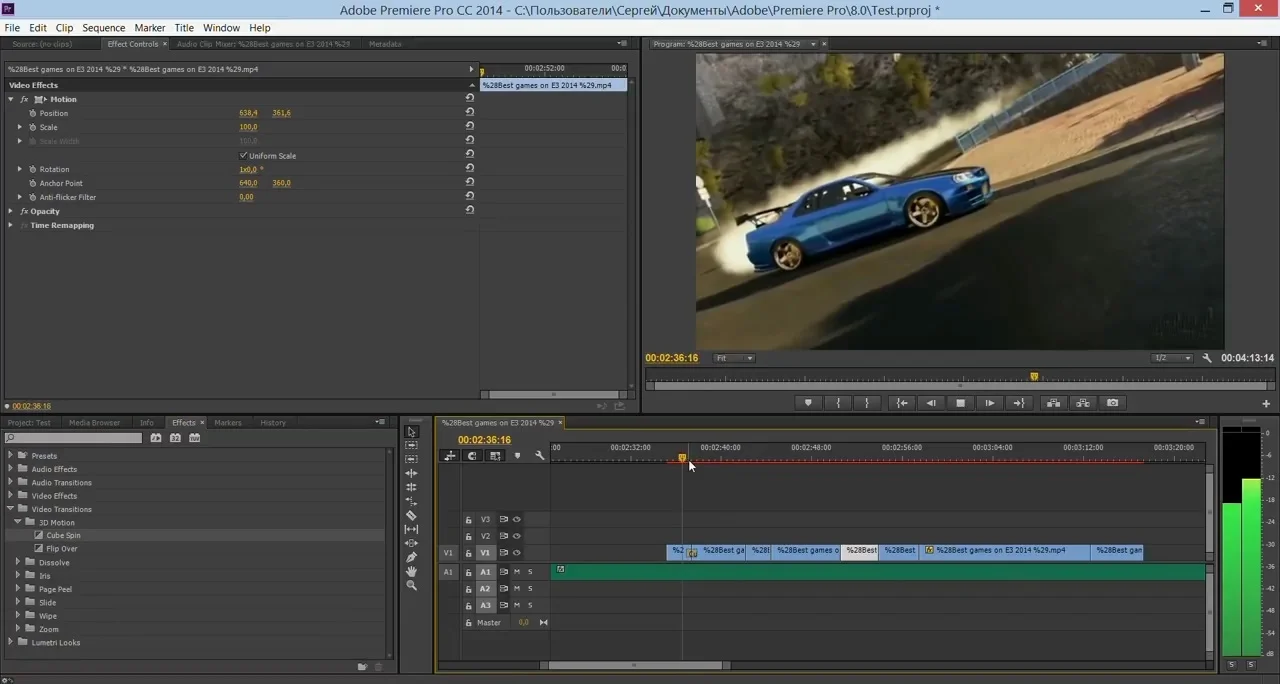Mute audio track A1
This screenshot has width=1280, height=684.
click(517, 572)
